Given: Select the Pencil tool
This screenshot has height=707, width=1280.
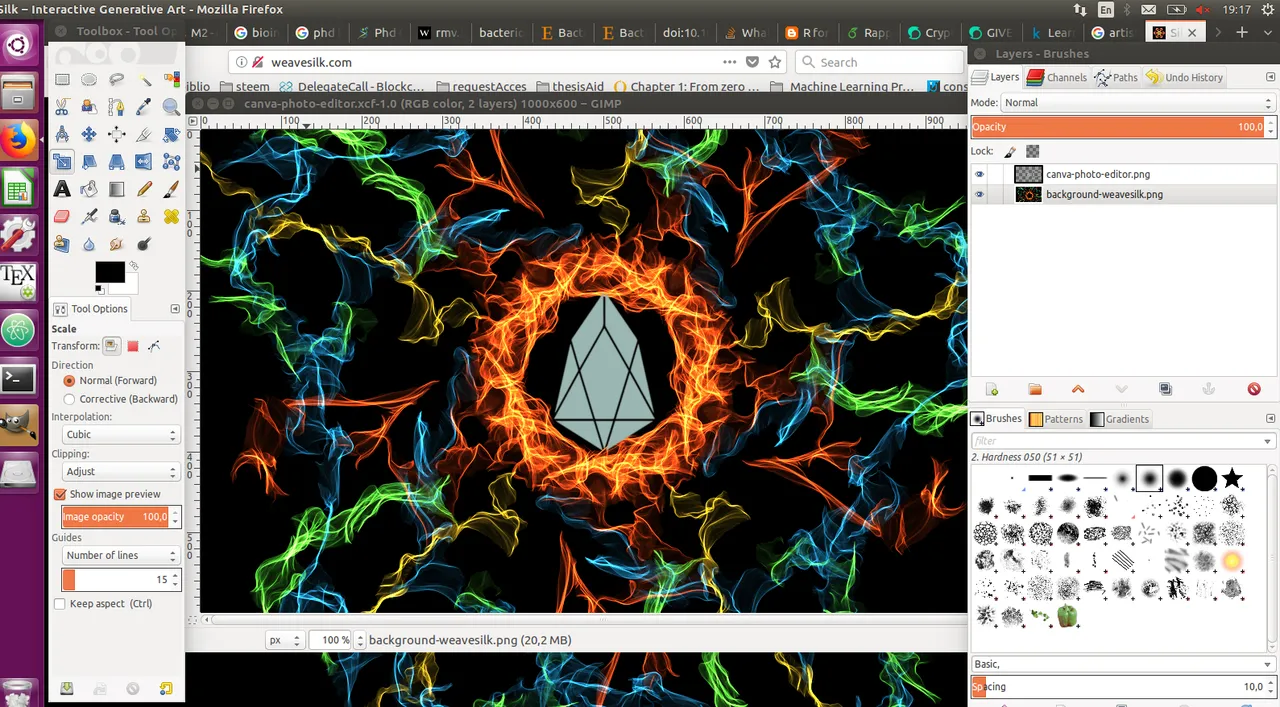Looking at the screenshot, I should [144, 188].
